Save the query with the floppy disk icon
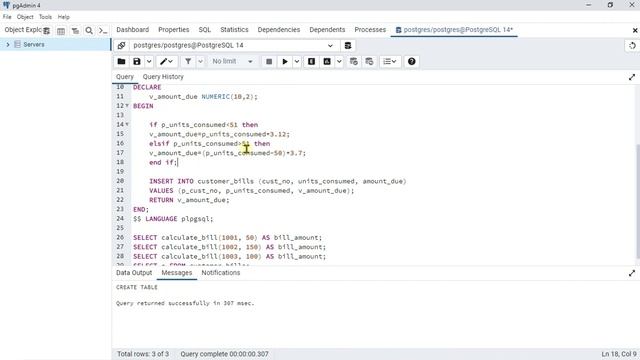The height and width of the screenshot is (360, 640). point(137,61)
